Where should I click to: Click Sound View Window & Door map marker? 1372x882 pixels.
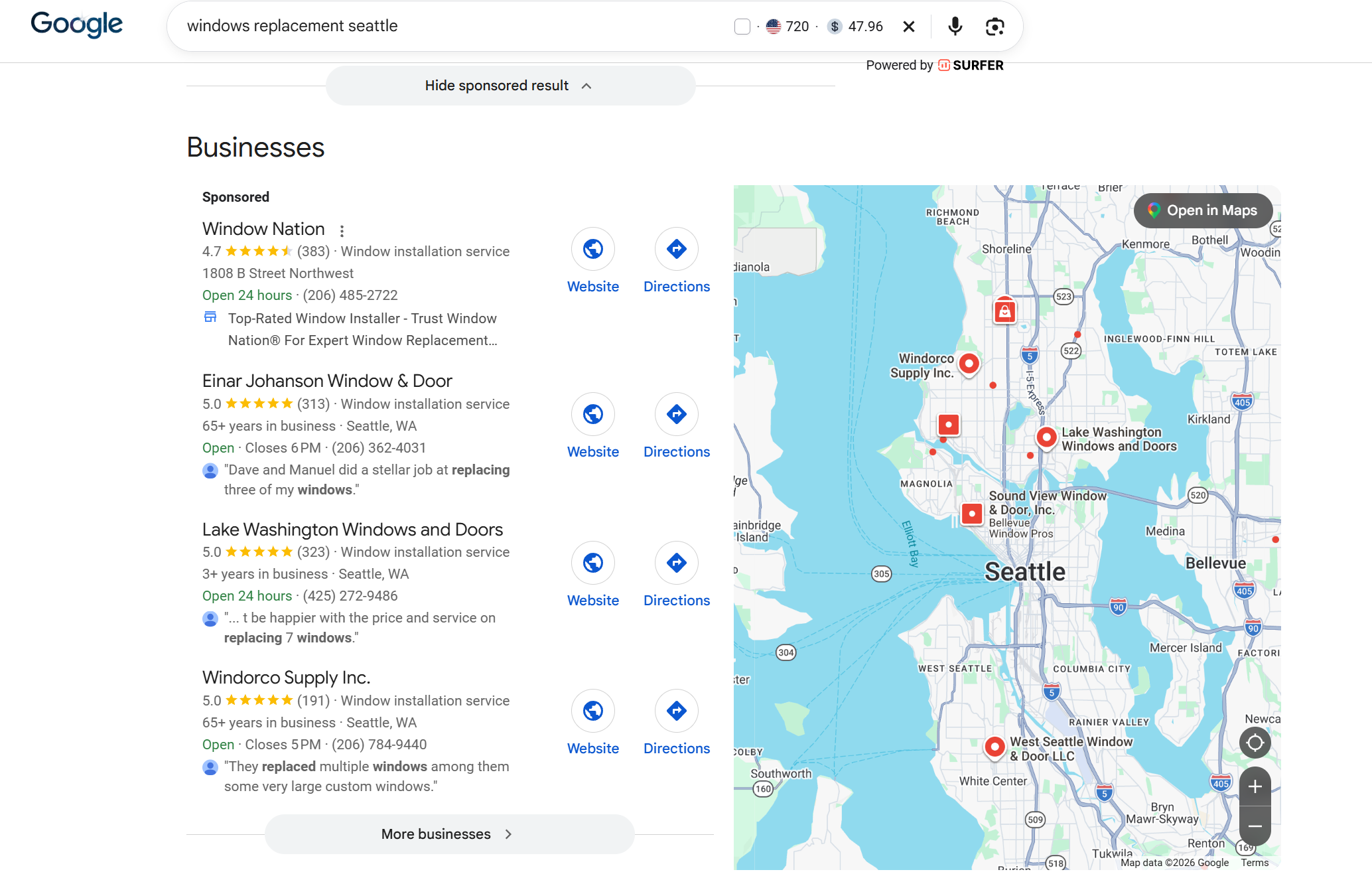coord(972,514)
